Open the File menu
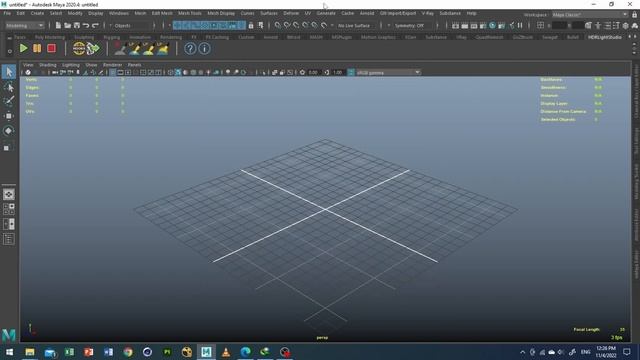640x360 pixels. [7, 13]
